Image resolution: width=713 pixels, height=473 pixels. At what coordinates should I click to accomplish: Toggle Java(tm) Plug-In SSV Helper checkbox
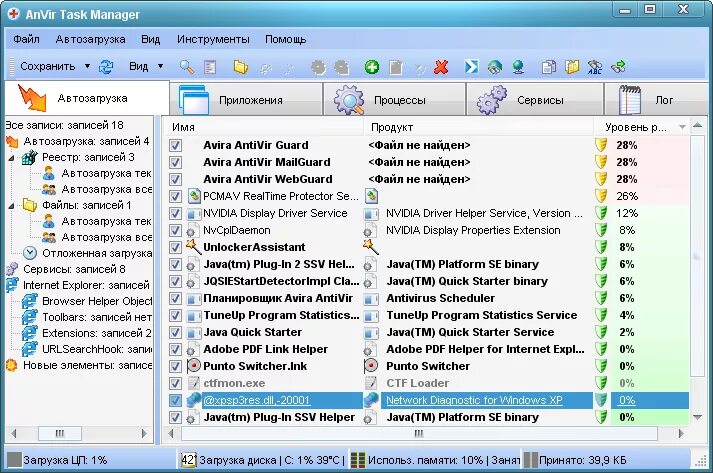(x=175, y=418)
